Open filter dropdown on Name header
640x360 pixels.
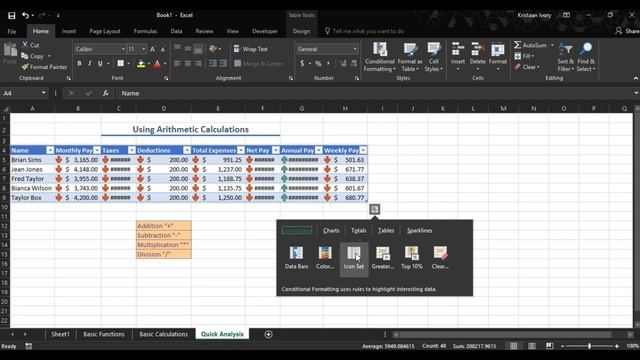[50, 150]
